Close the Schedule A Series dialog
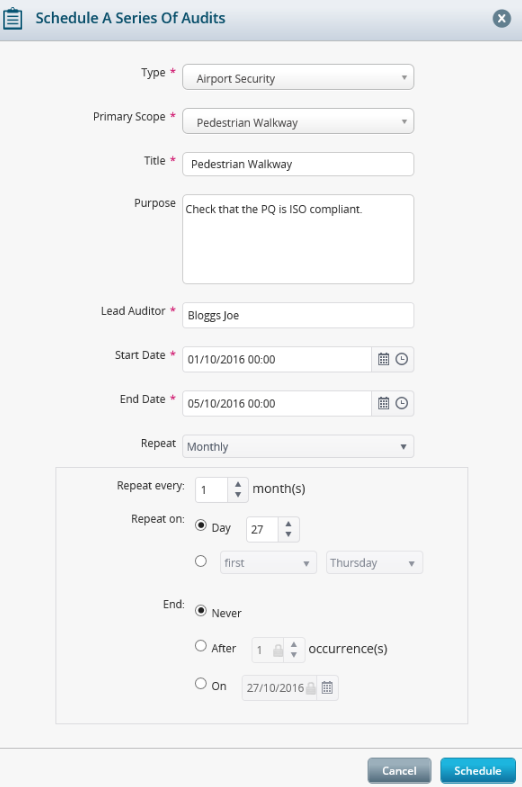The height and width of the screenshot is (787, 522). pyautogui.click(x=501, y=19)
